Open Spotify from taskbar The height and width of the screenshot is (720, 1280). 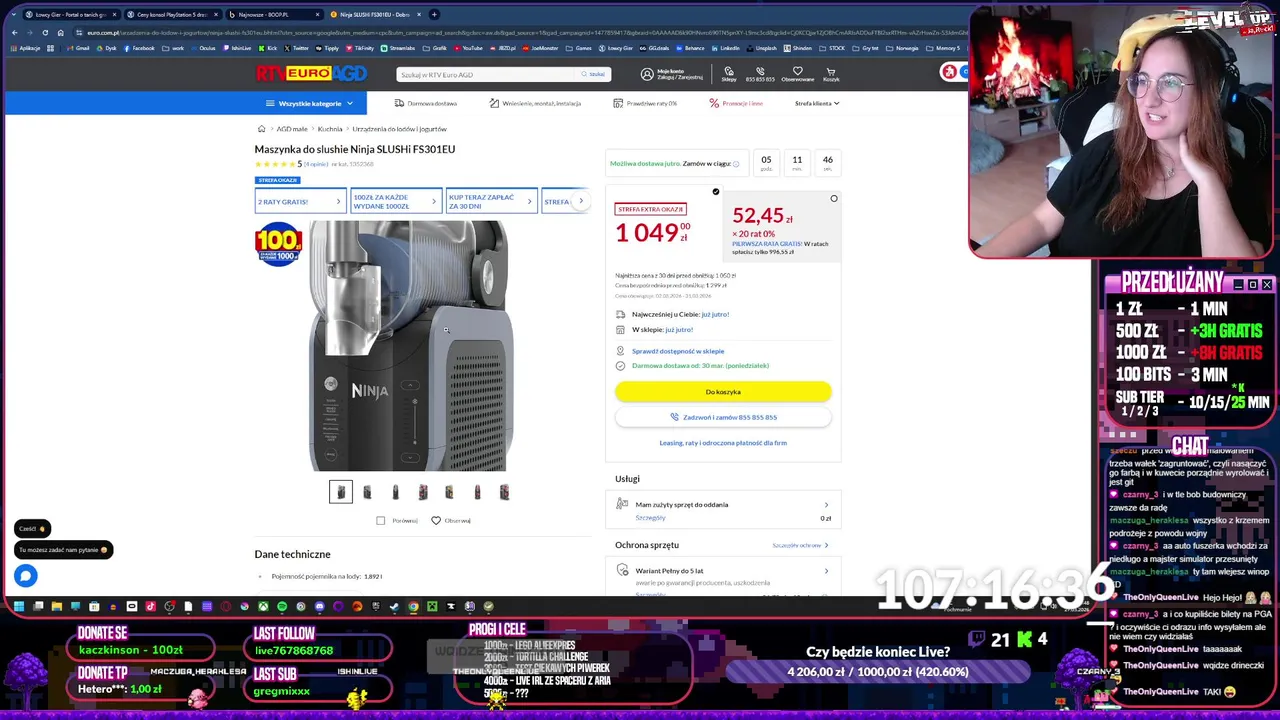tap(282, 606)
